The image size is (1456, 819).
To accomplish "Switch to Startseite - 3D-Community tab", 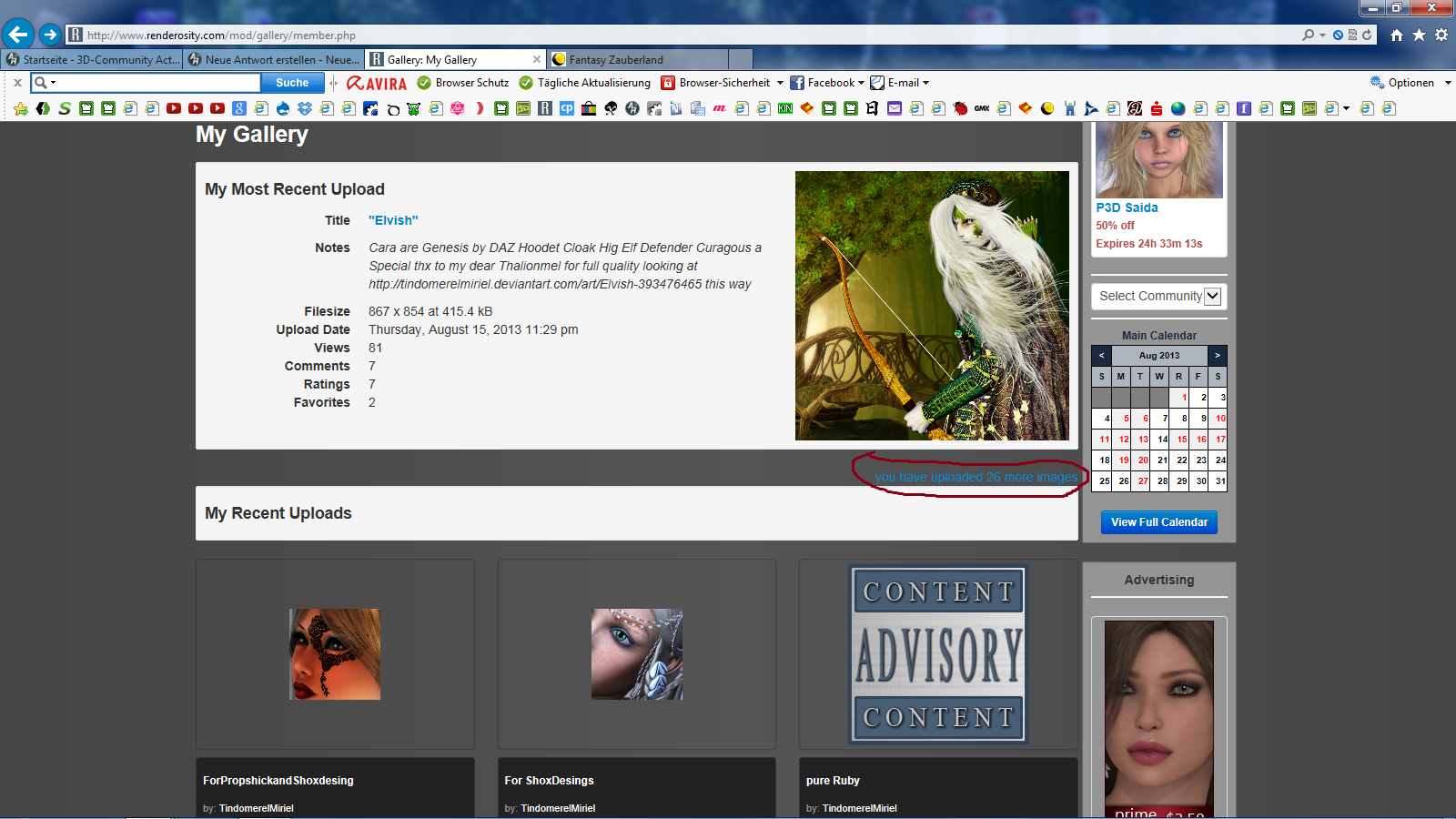I will click(93, 59).
